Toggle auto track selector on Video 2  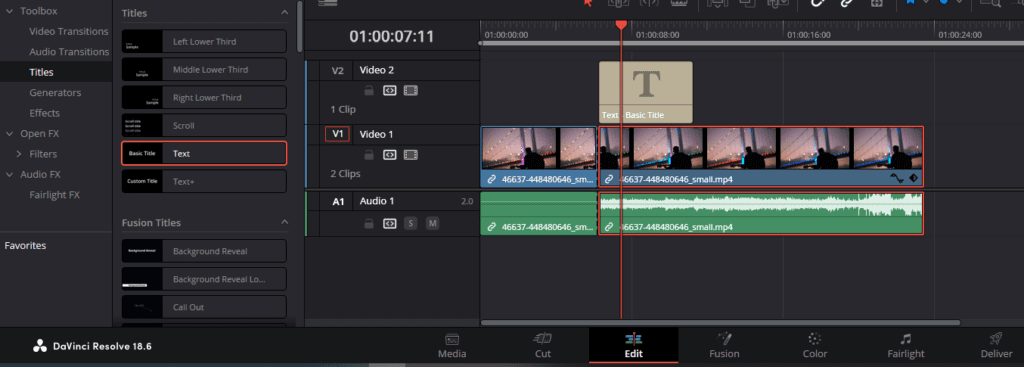click(x=389, y=91)
